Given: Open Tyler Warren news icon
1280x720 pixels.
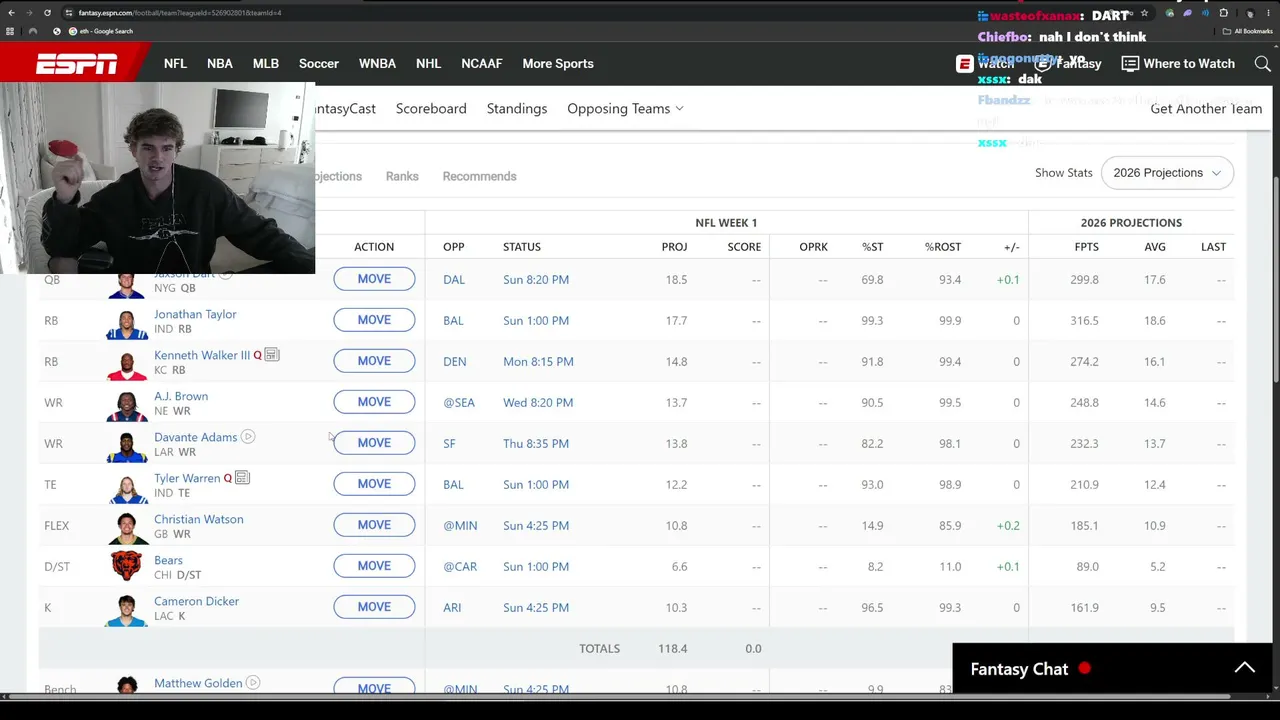Looking at the screenshot, I should click(242, 478).
